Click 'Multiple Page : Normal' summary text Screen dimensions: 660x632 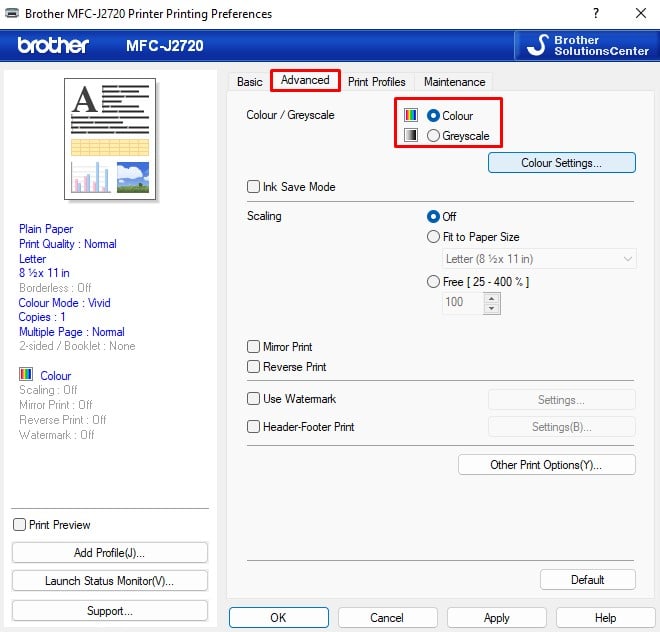click(72, 332)
